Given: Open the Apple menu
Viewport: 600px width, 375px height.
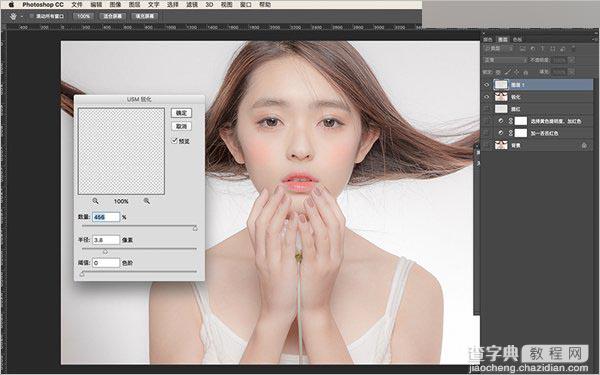Looking at the screenshot, I should coord(11,5).
